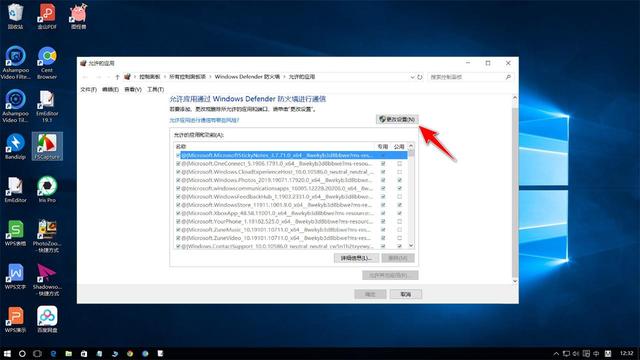The width and height of the screenshot is (640, 360).
Task: Toggle the name checkbox for OneConnect row
Action: 178,163
